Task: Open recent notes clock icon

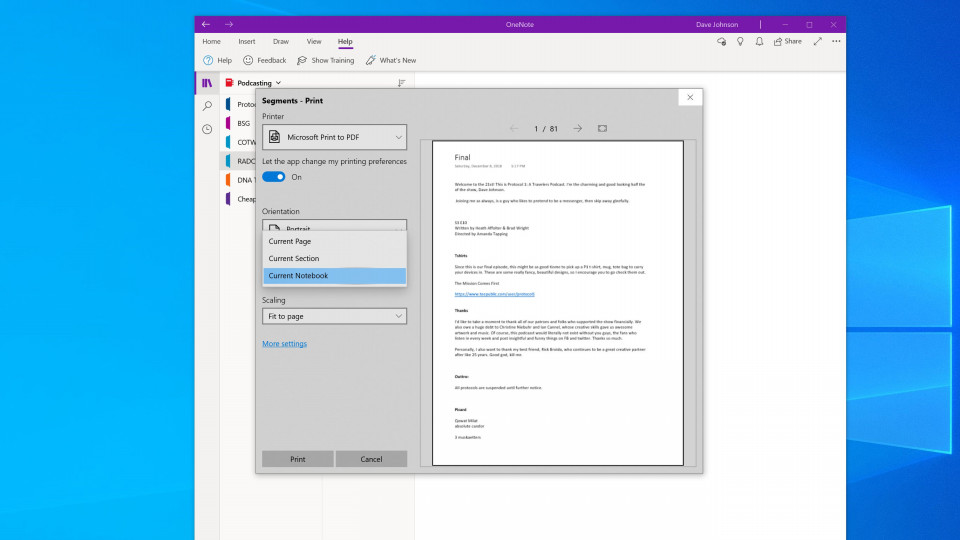Action: [207, 129]
